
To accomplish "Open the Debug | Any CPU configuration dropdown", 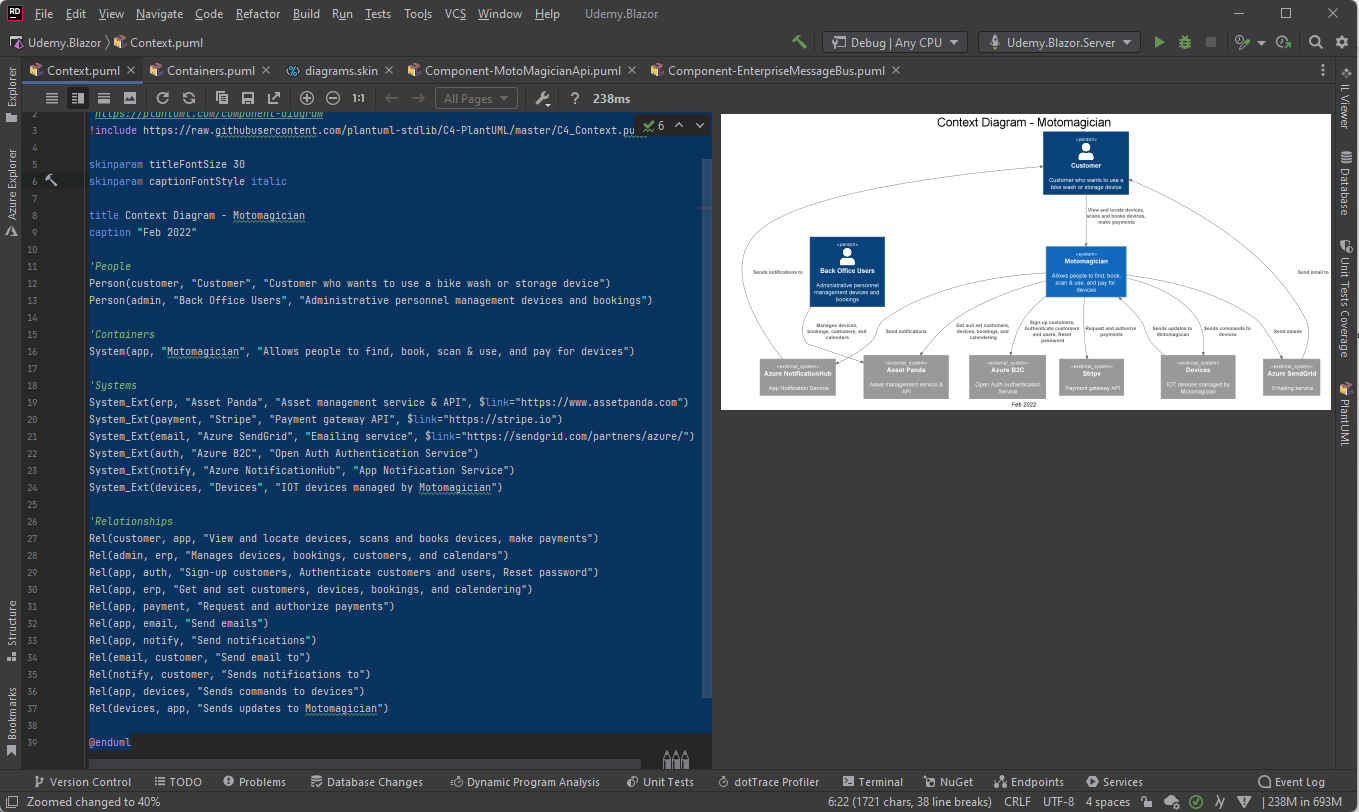I will click(894, 42).
